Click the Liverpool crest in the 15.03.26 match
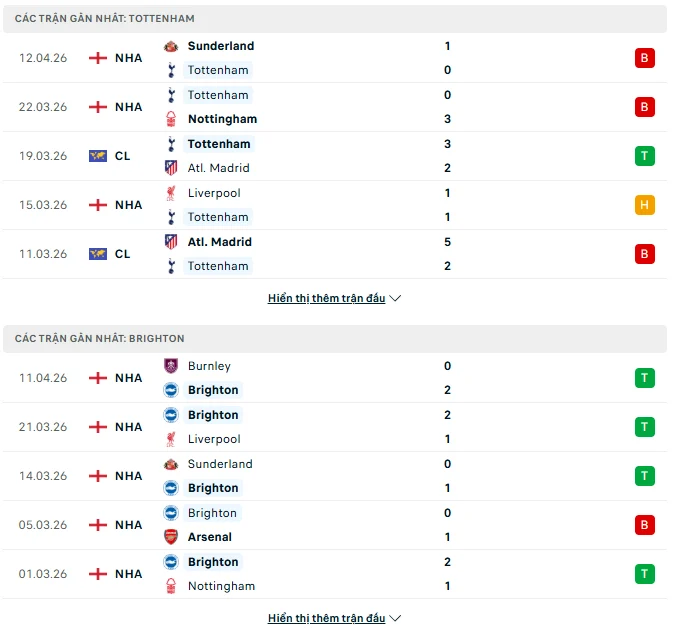 [171, 193]
